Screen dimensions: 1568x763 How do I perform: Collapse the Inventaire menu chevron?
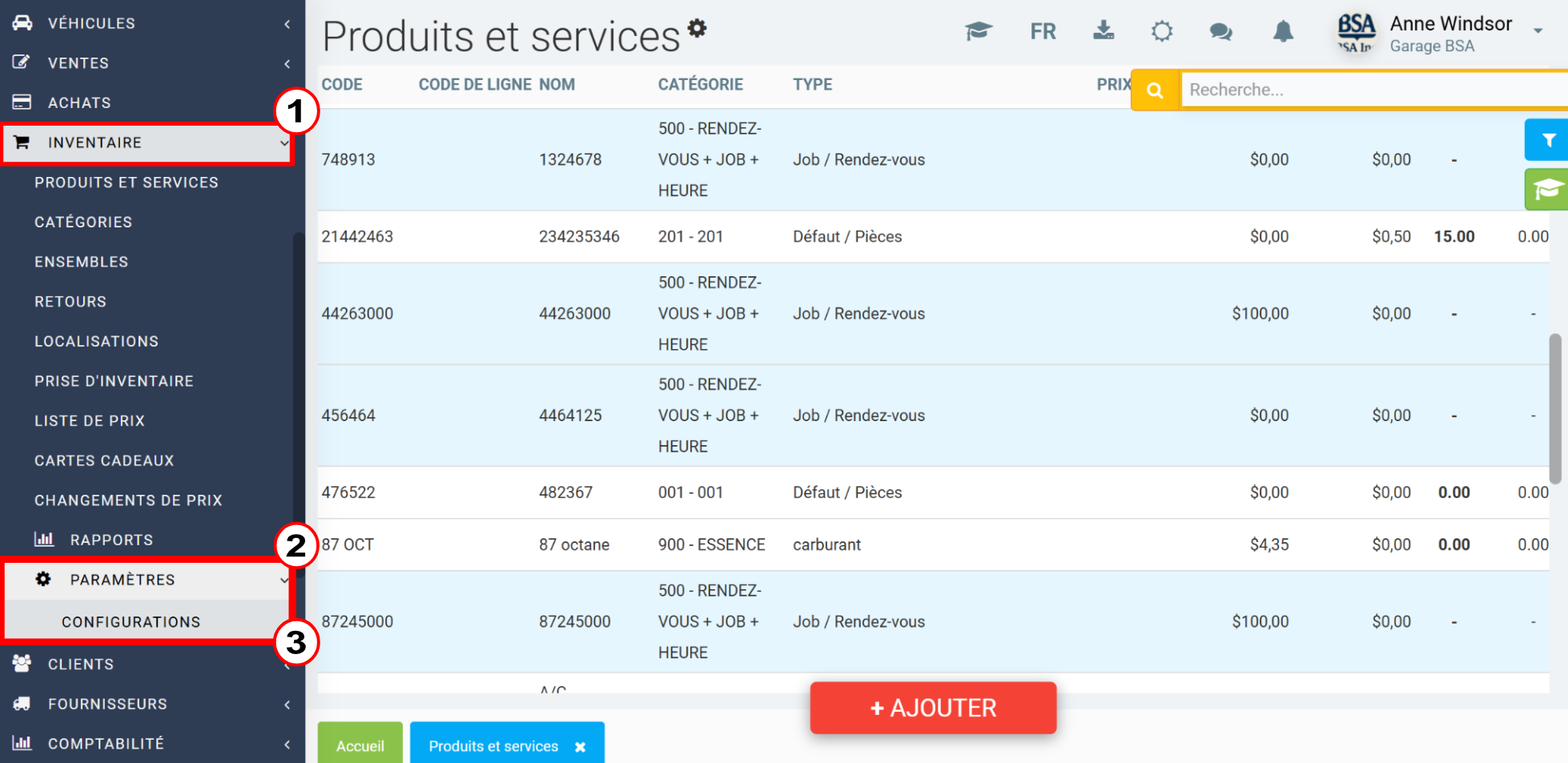tap(284, 143)
